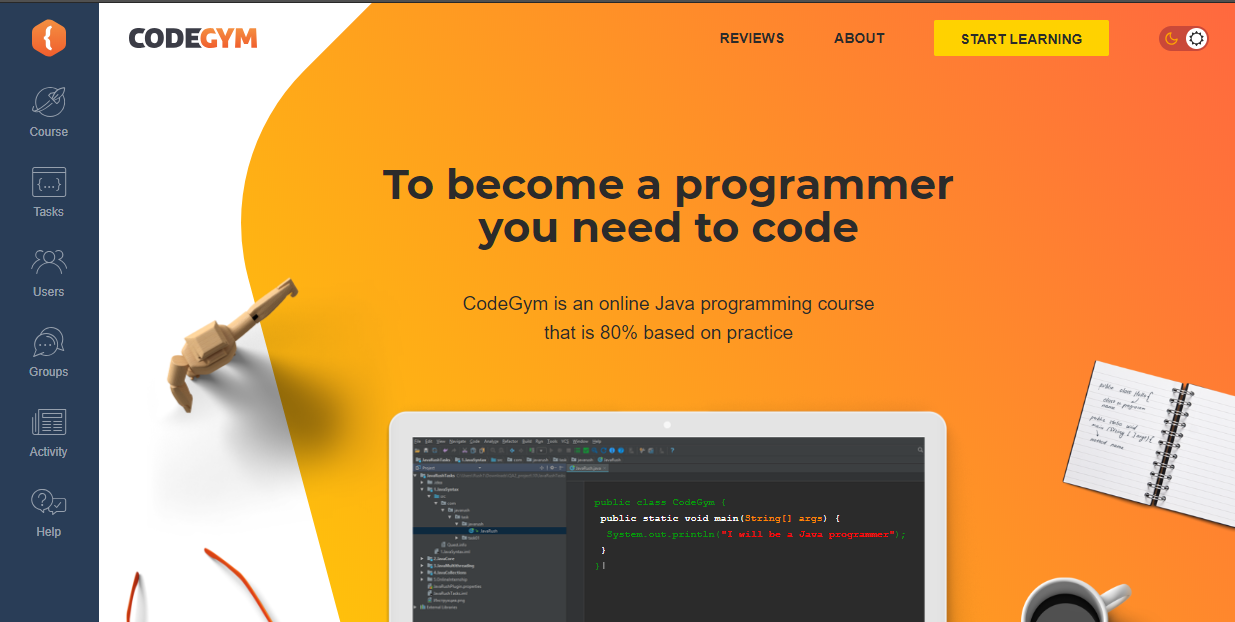Open the Users people icon
This screenshot has width=1235, height=622.
pos(49,262)
